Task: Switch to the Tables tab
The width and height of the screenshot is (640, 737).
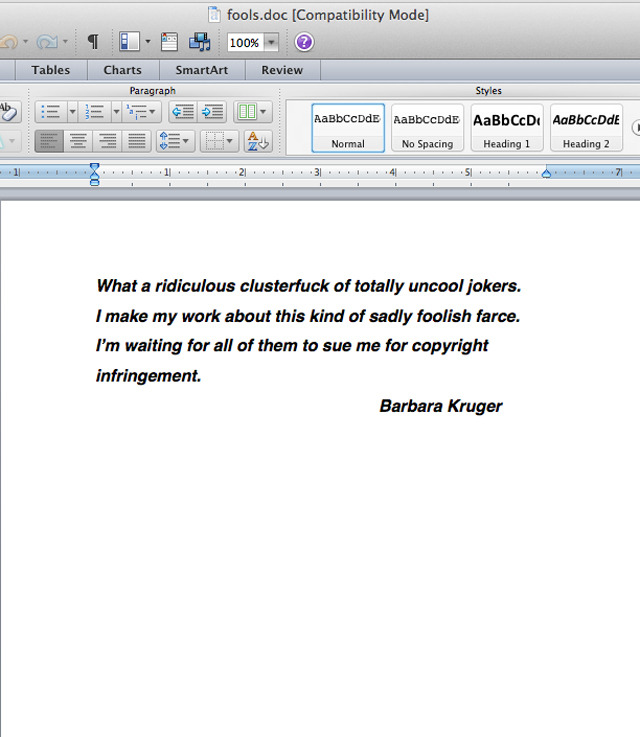Action: pyautogui.click(x=50, y=70)
